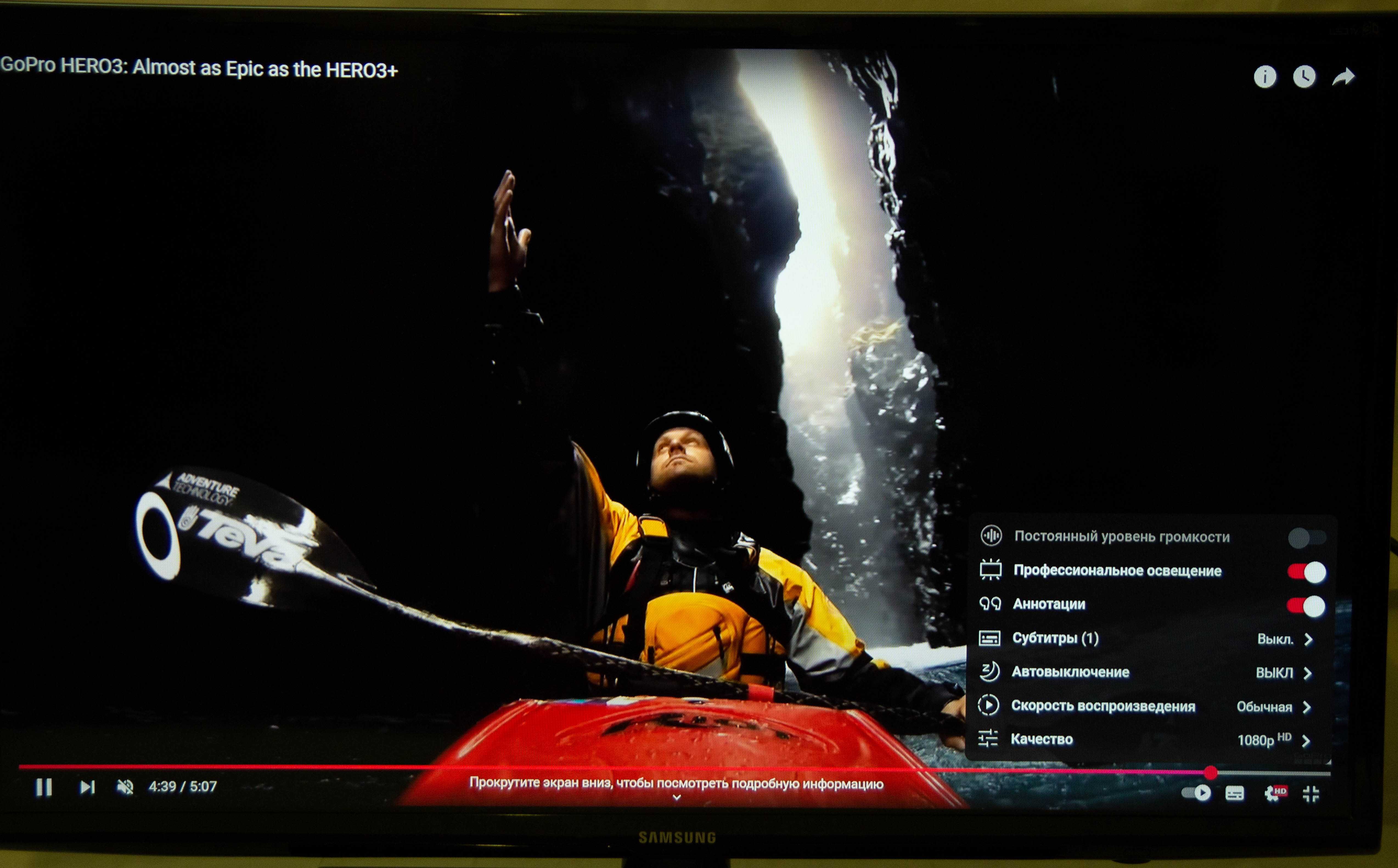Viewport: 1398px width, 868px height.
Task: Click the Субтитры chevron arrow
Action: click(x=1309, y=639)
